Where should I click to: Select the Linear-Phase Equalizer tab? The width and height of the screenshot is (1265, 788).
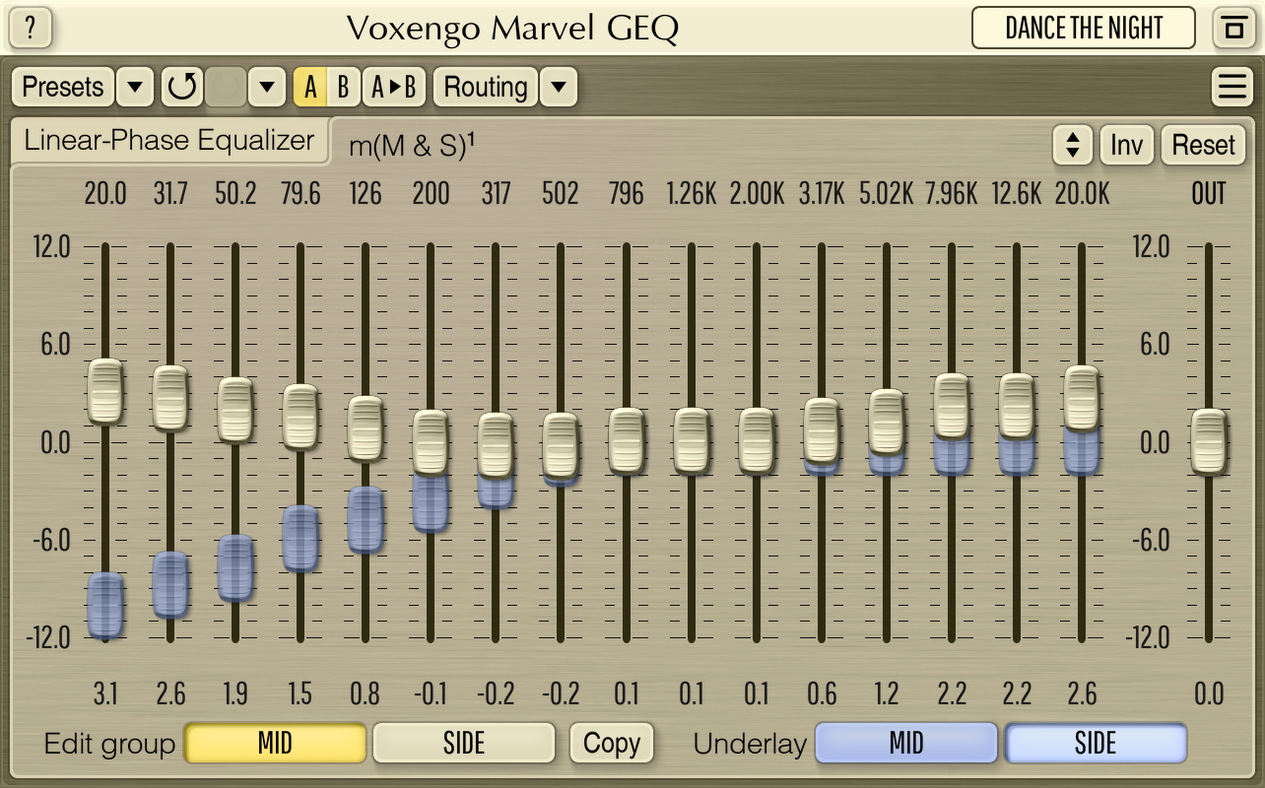click(170, 141)
